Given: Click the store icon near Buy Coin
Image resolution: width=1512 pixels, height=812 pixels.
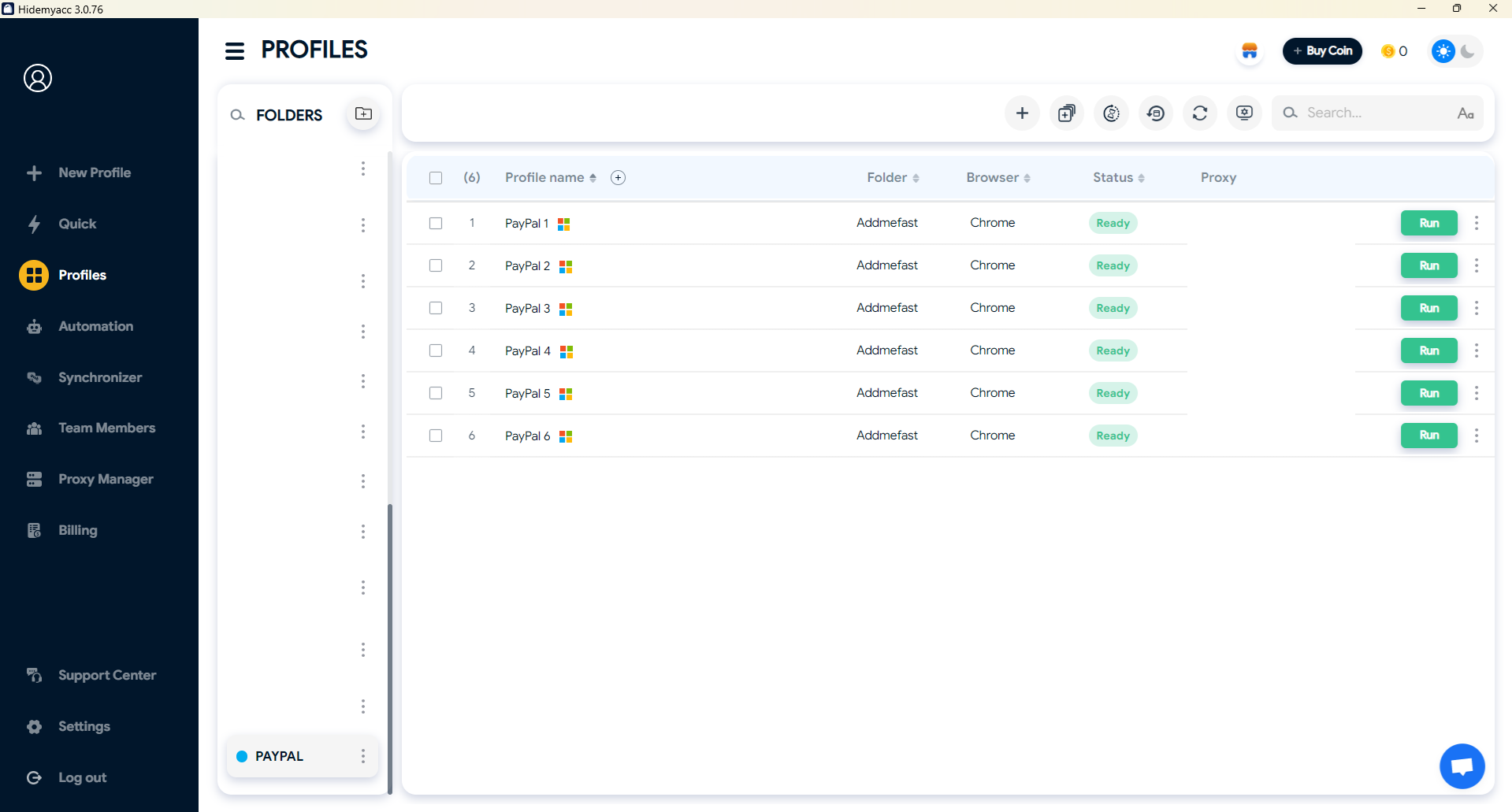Looking at the screenshot, I should pos(1250,51).
